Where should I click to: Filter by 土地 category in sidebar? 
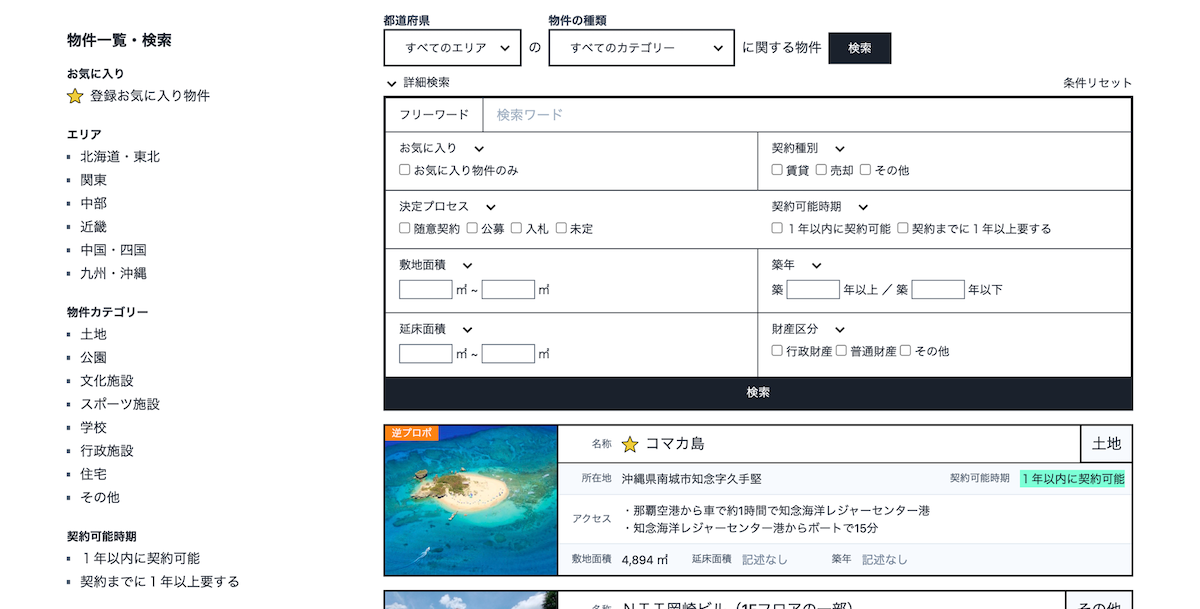tap(94, 334)
